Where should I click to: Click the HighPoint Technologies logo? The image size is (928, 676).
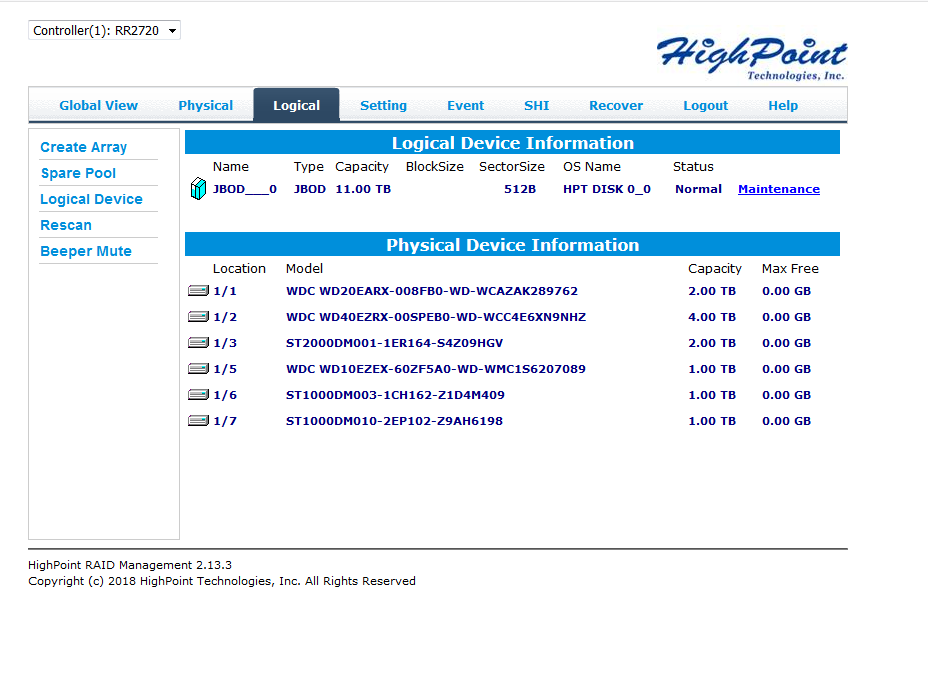coord(752,57)
